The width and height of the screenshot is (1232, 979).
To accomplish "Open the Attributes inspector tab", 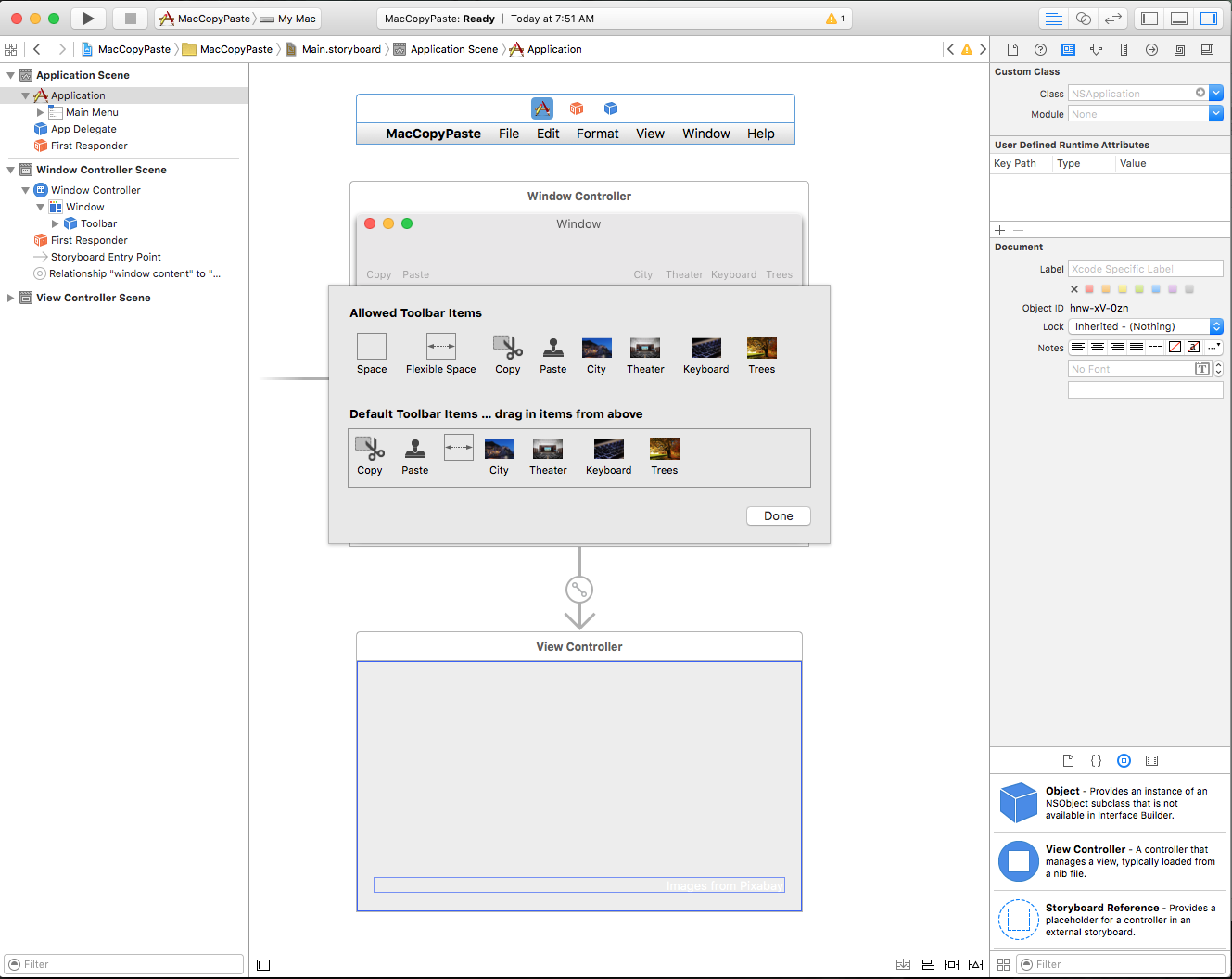I will tap(1096, 49).
